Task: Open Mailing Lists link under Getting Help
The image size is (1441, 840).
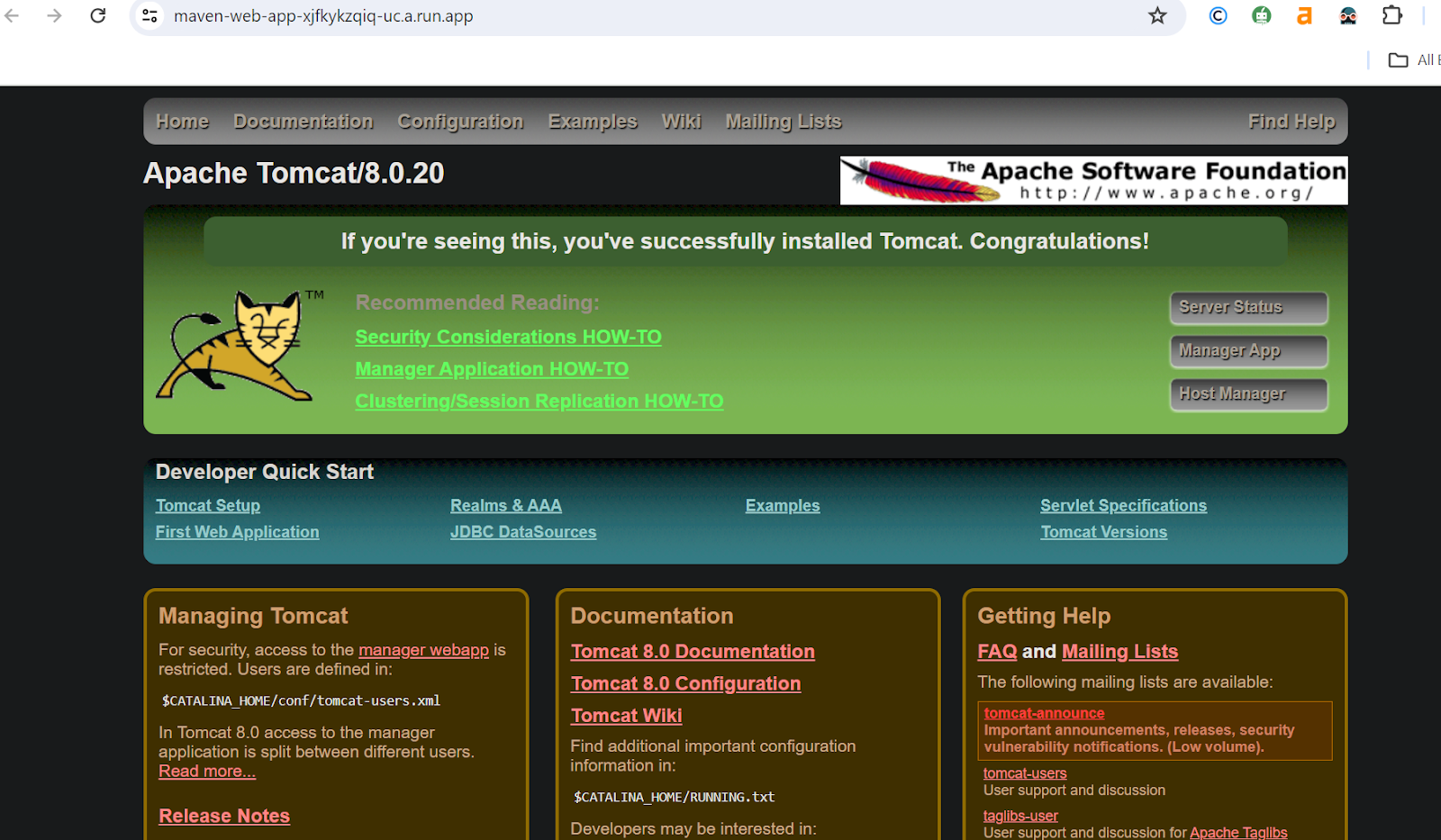Action: (x=1120, y=652)
